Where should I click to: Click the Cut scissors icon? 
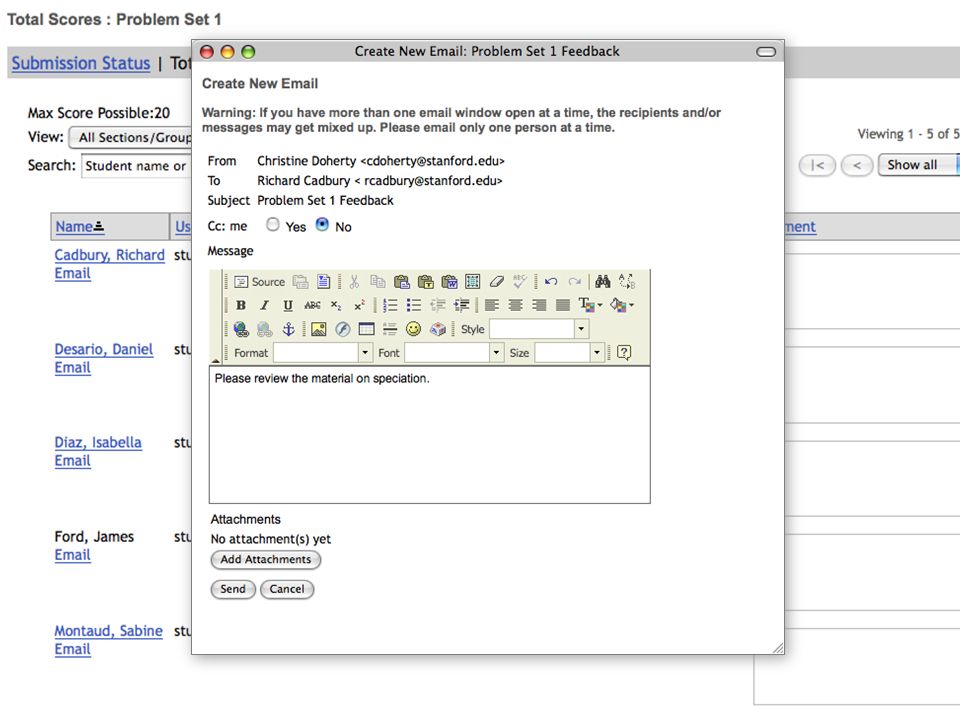(354, 282)
